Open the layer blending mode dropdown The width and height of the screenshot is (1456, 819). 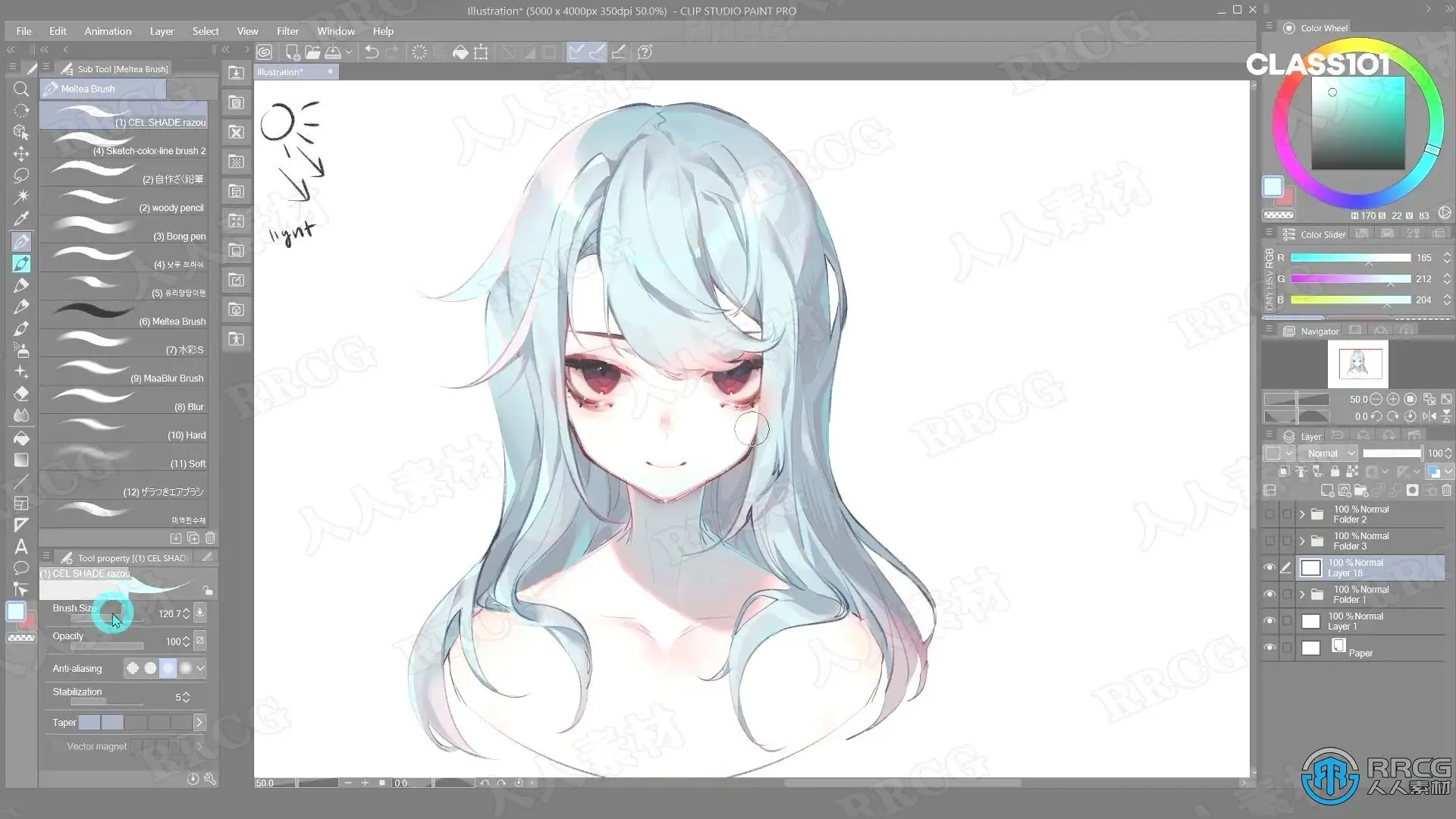[1328, 453]
